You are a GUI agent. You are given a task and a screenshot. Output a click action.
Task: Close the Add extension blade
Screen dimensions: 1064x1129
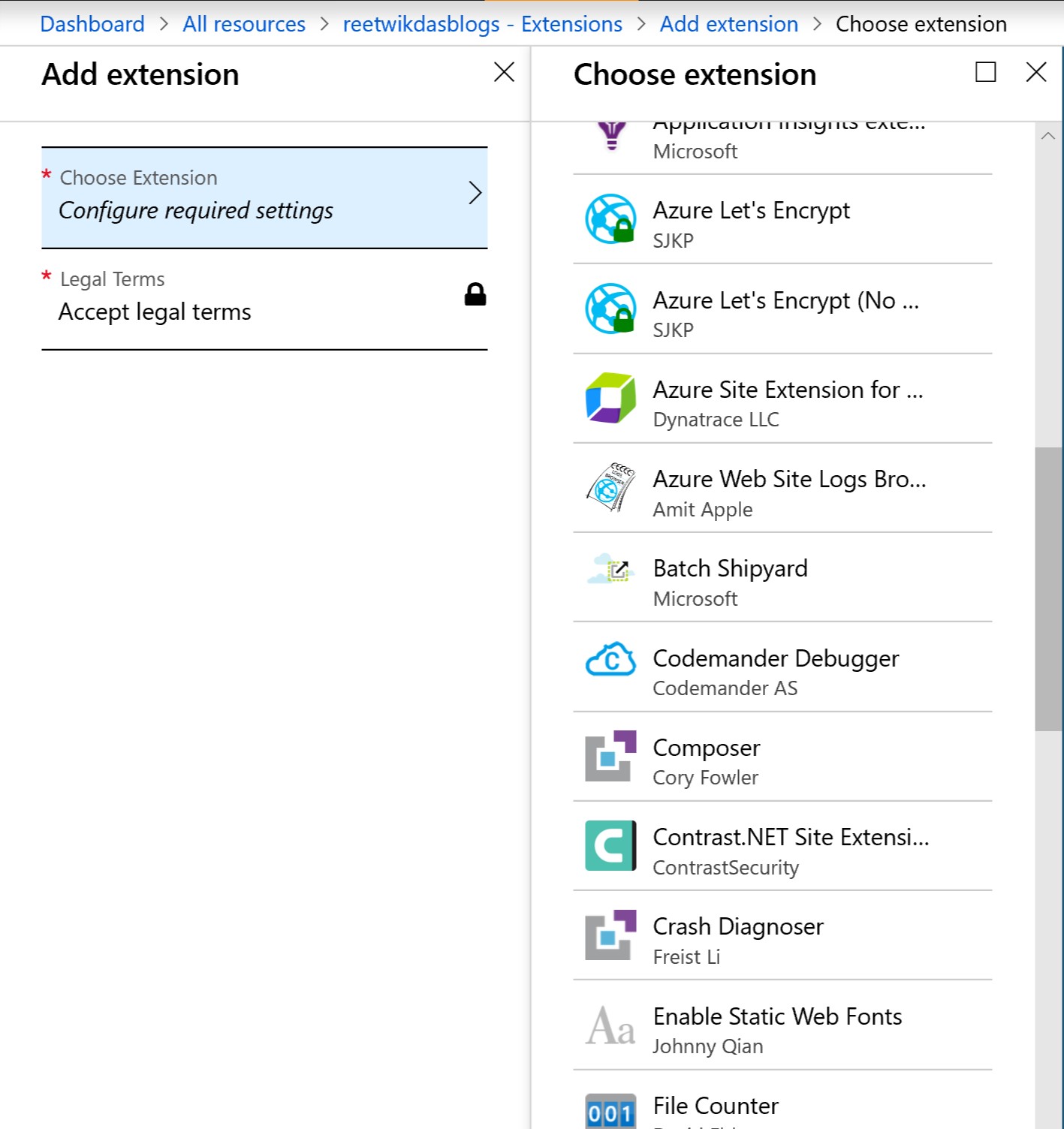coord(504,72)
